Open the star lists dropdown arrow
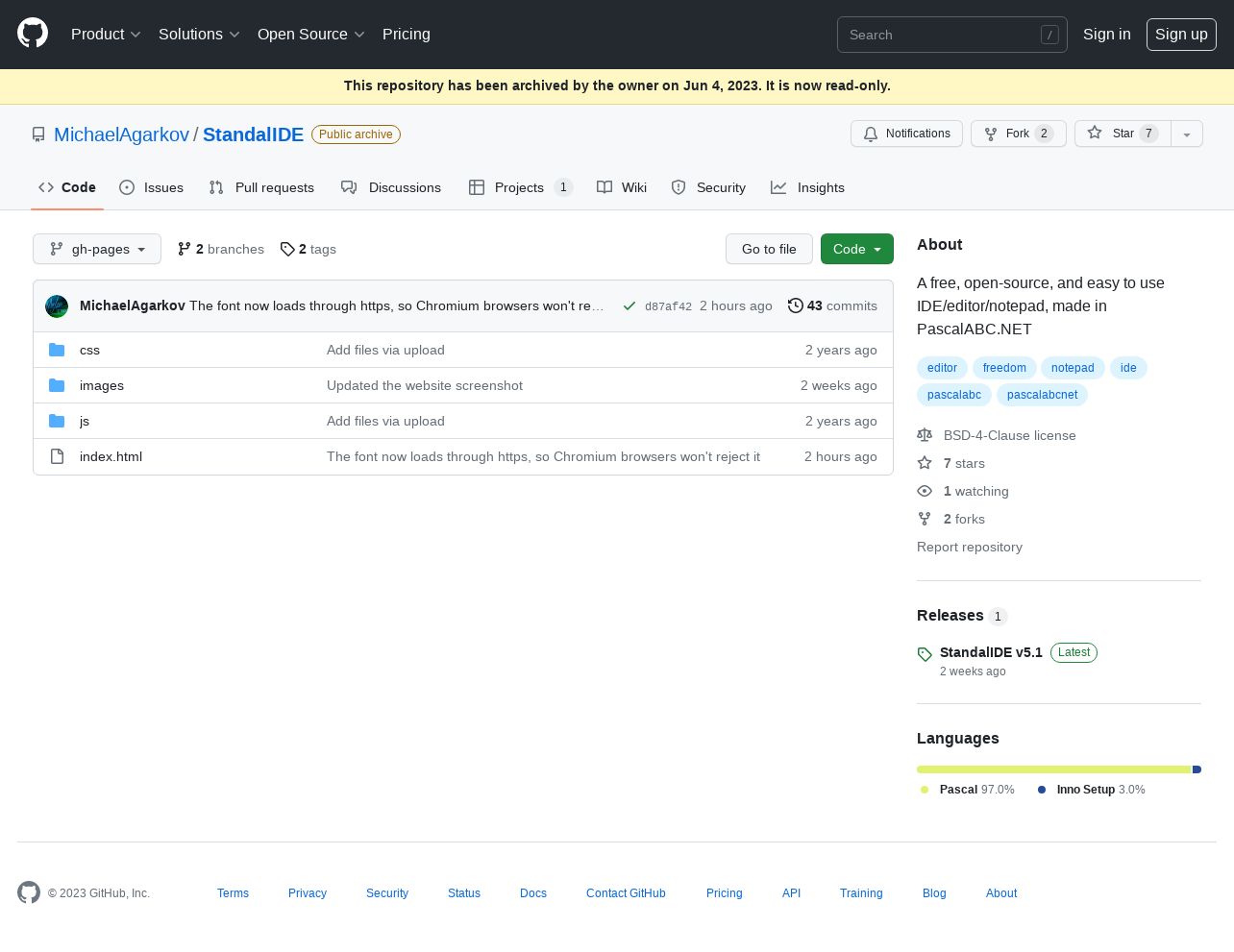Viewport: 1234px width, 952px height. tap(1187, 134)
